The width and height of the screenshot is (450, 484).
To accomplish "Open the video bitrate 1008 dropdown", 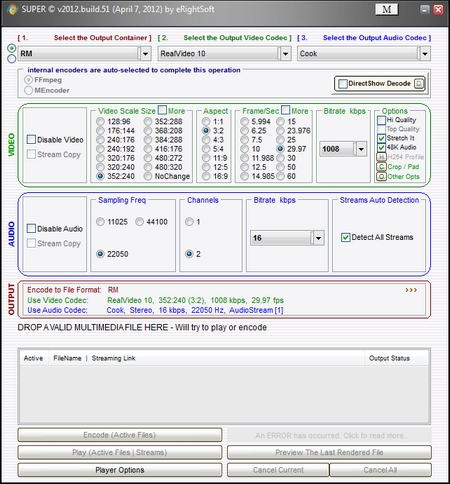I will click(361, 149).
